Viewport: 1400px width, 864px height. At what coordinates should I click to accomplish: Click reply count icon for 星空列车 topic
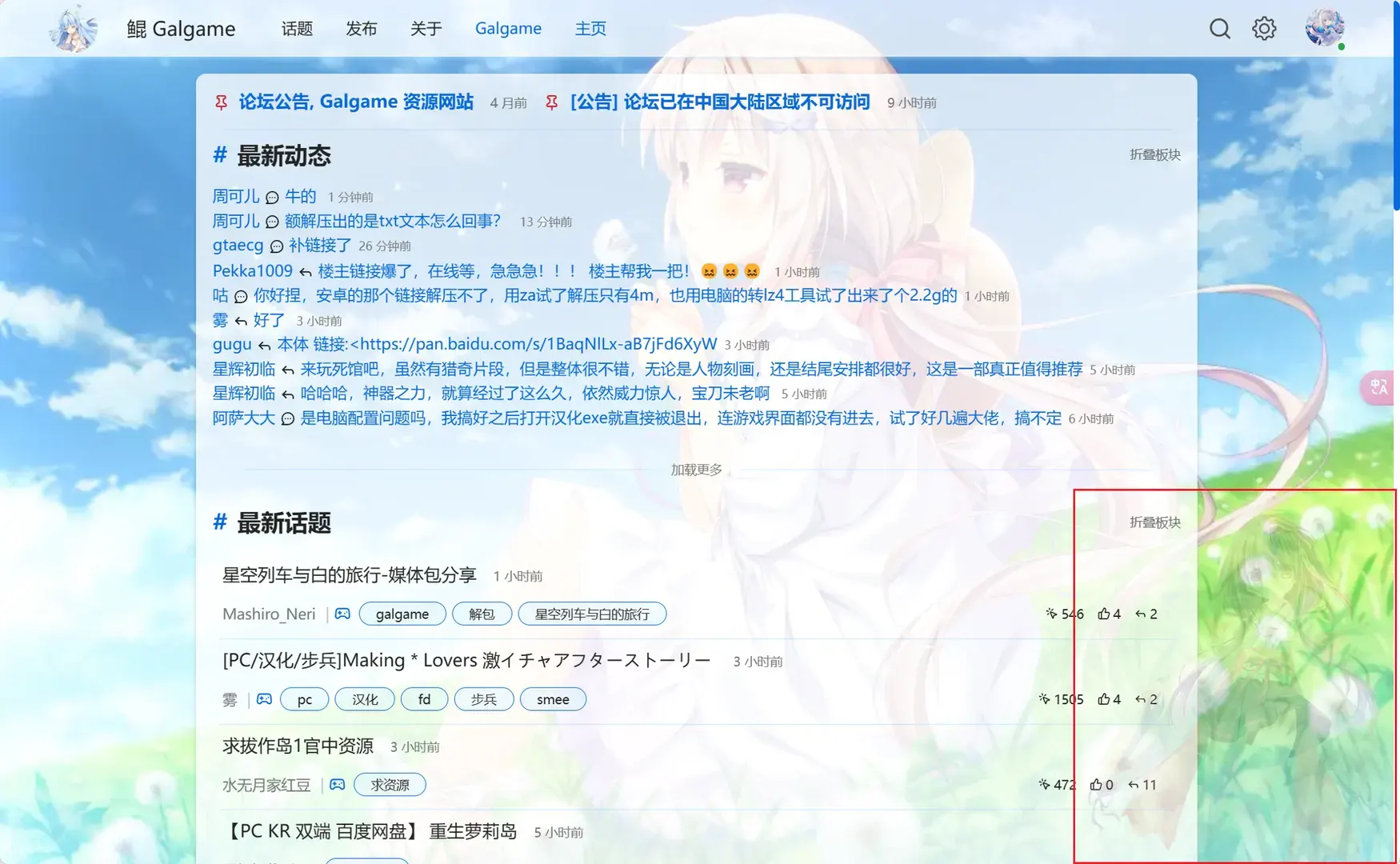(x=1140, y=614)
